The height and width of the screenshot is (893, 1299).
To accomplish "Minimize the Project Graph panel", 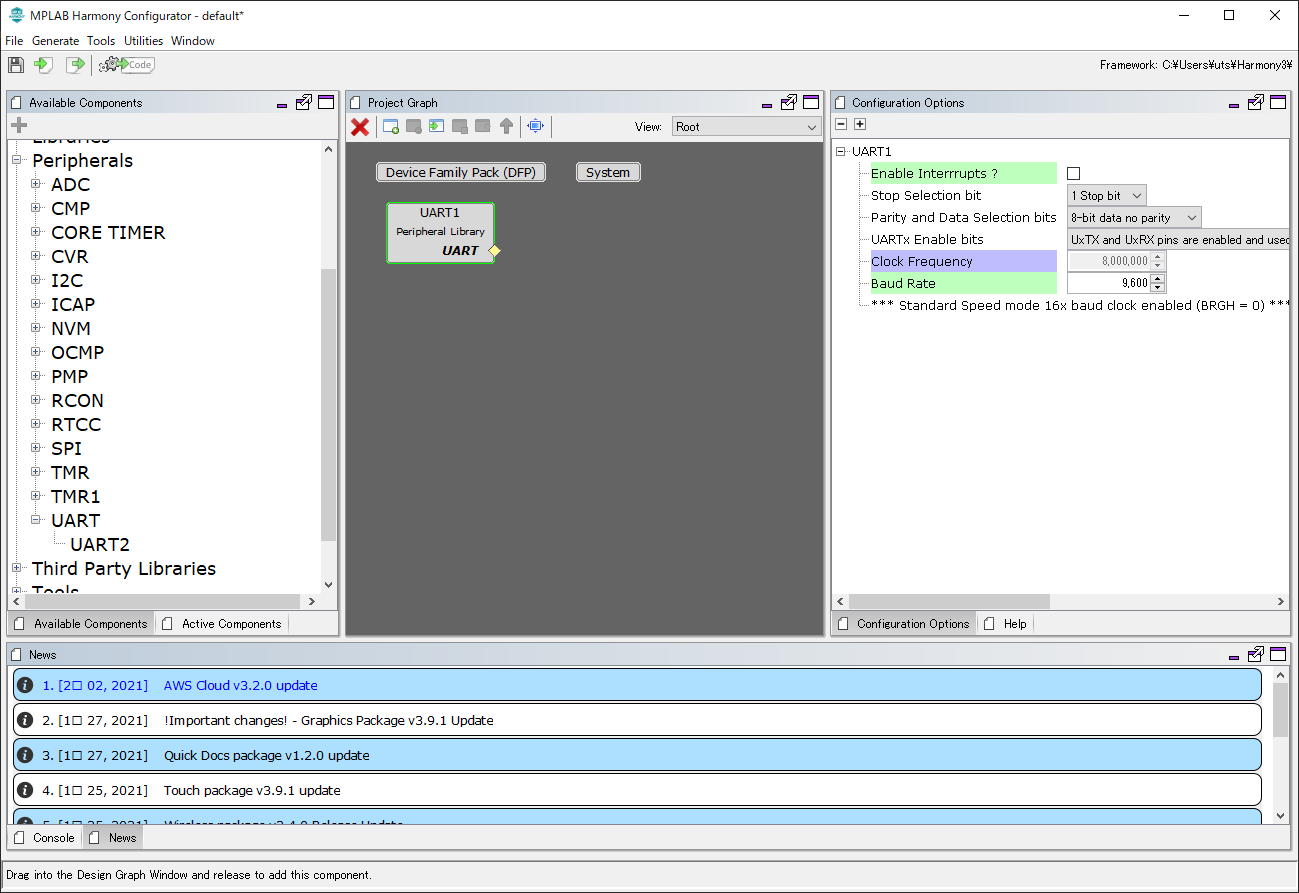I will [x=767, y=104].
